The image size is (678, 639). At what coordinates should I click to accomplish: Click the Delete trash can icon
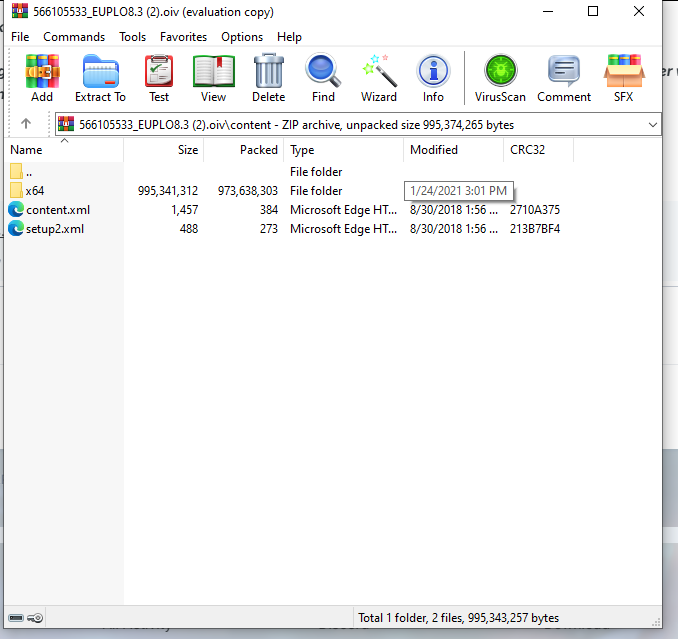pos(269,71)
